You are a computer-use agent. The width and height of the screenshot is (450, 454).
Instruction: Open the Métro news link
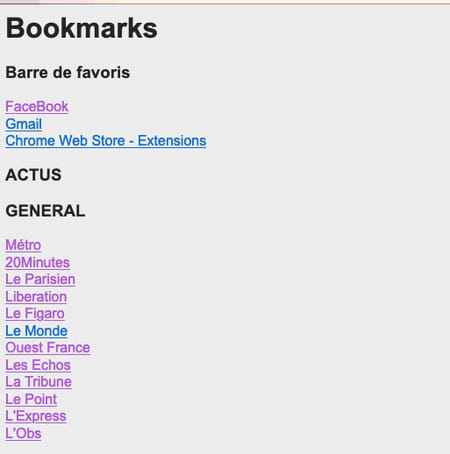point(23,245)
